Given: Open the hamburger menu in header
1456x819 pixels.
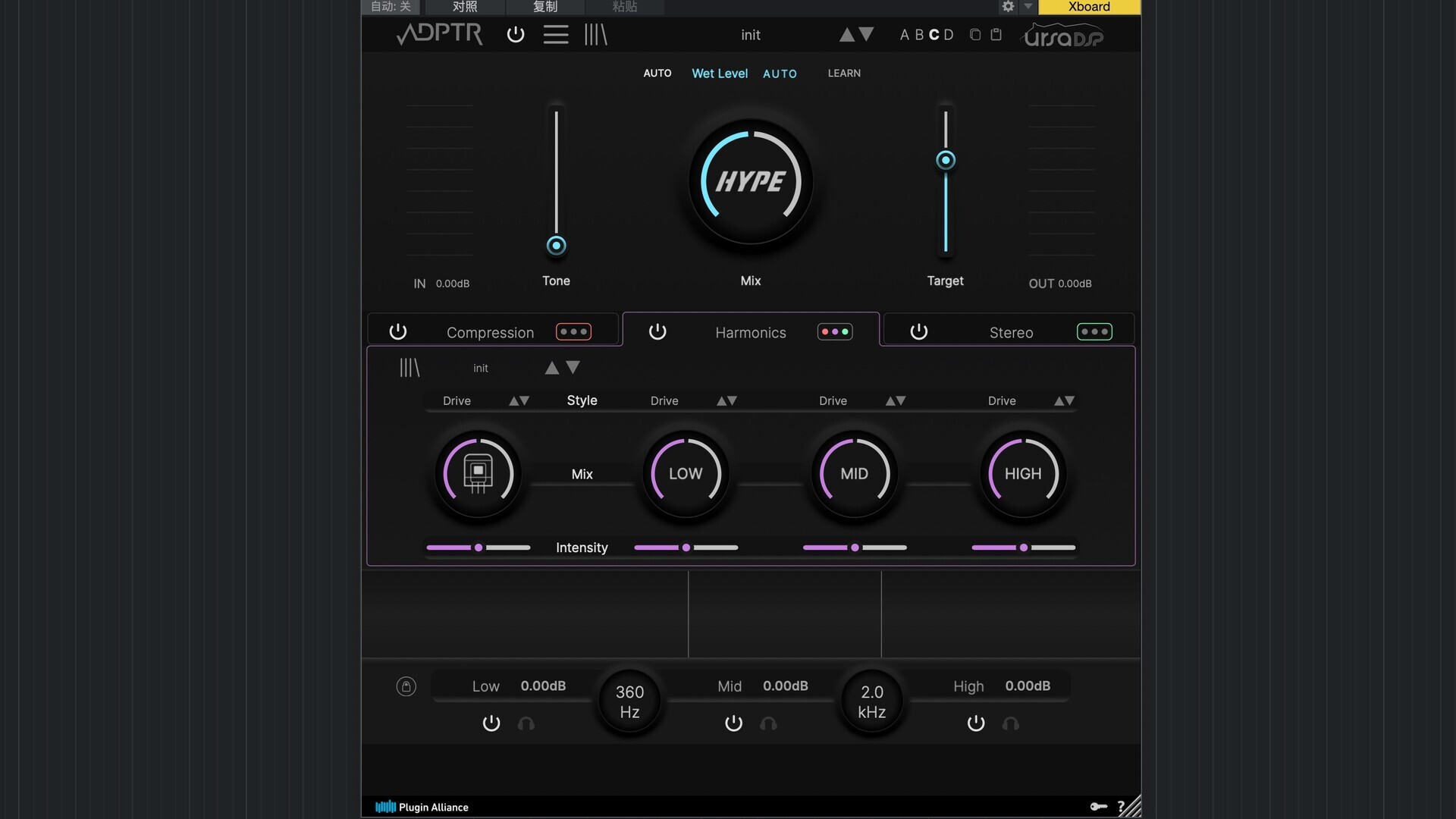Looking at the screenshot, I should (556, 35).
